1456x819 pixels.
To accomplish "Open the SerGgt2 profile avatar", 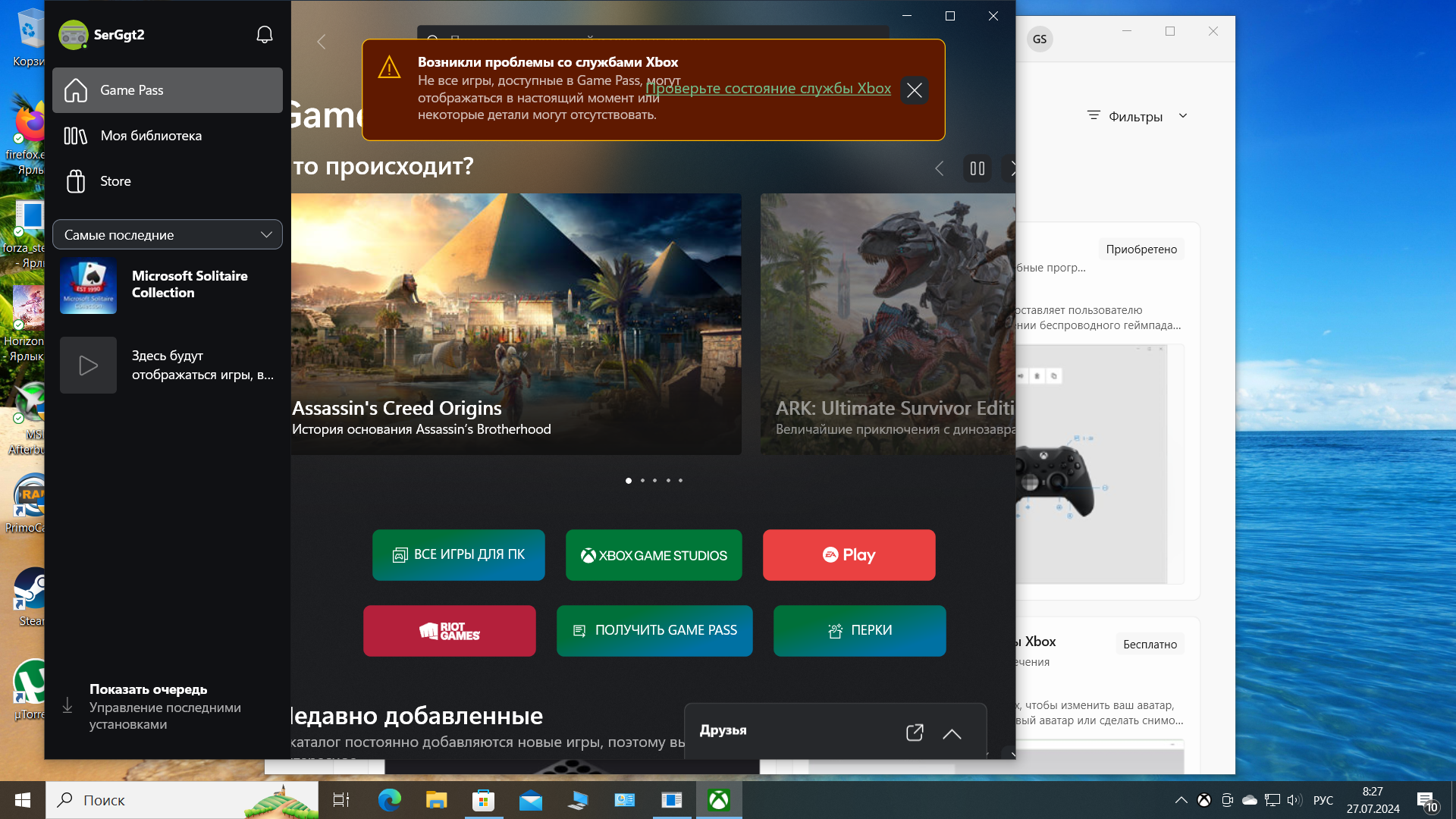I will (73, 35).
